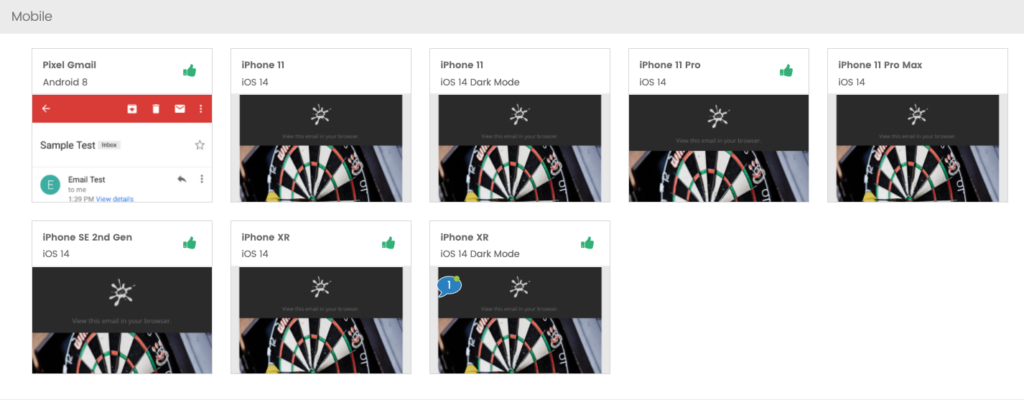The width and height of the screenshot is (1024, 400).
Task: Click trash icon in Gmail preview toolbar
Action: (155, 109)
